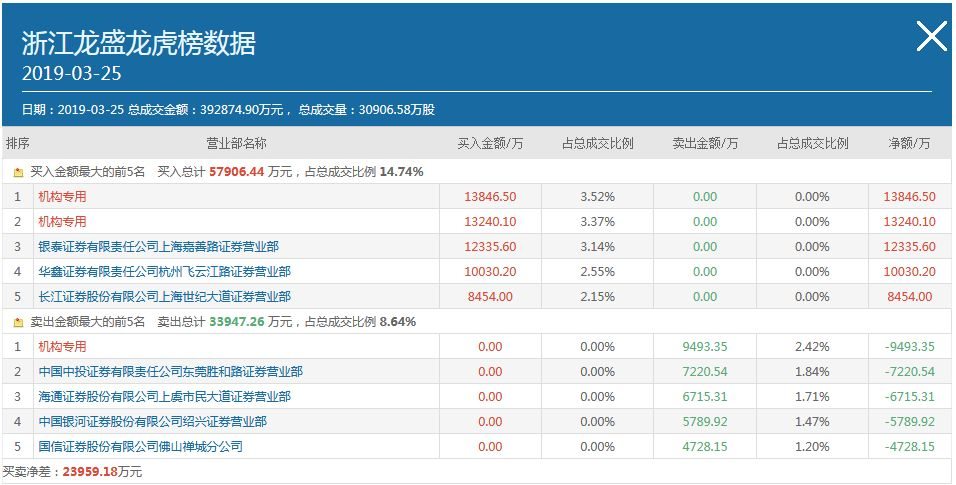Click the 1.47% sell proportion cell

(x=812, y=422)
